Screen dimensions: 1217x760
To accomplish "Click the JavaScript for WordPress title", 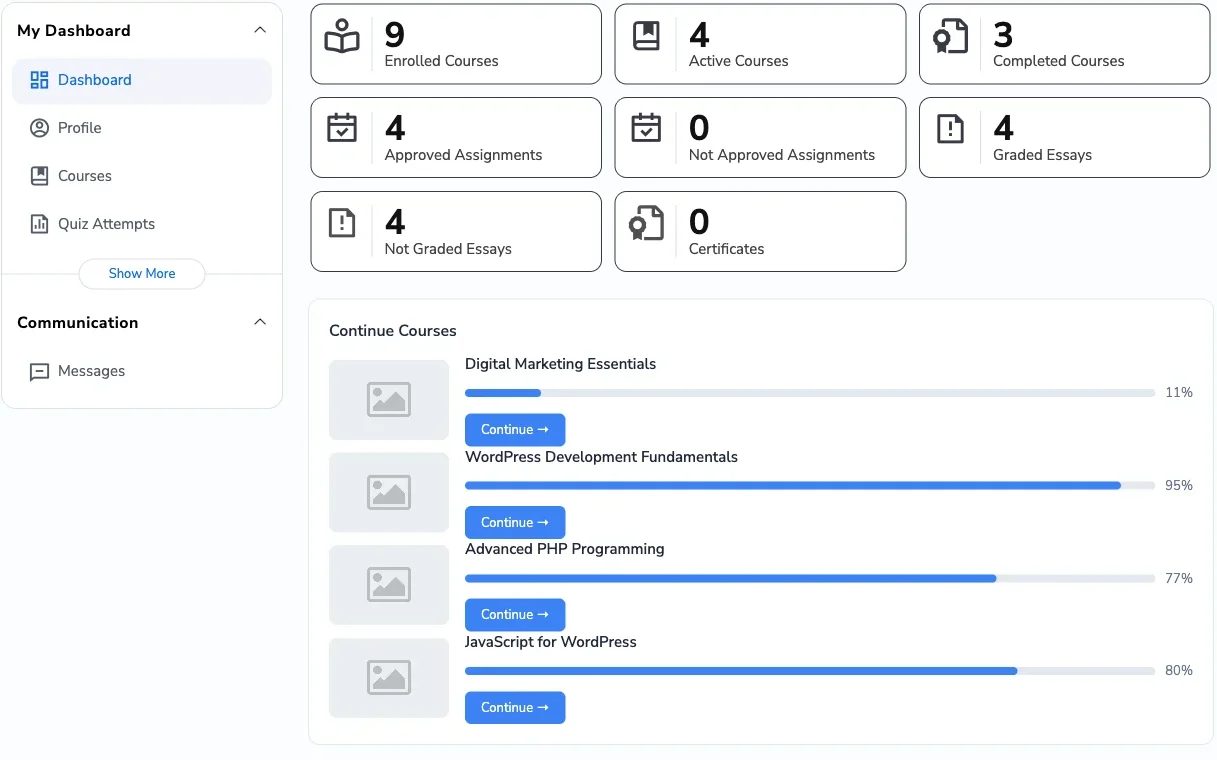I will tap(551, 642).
